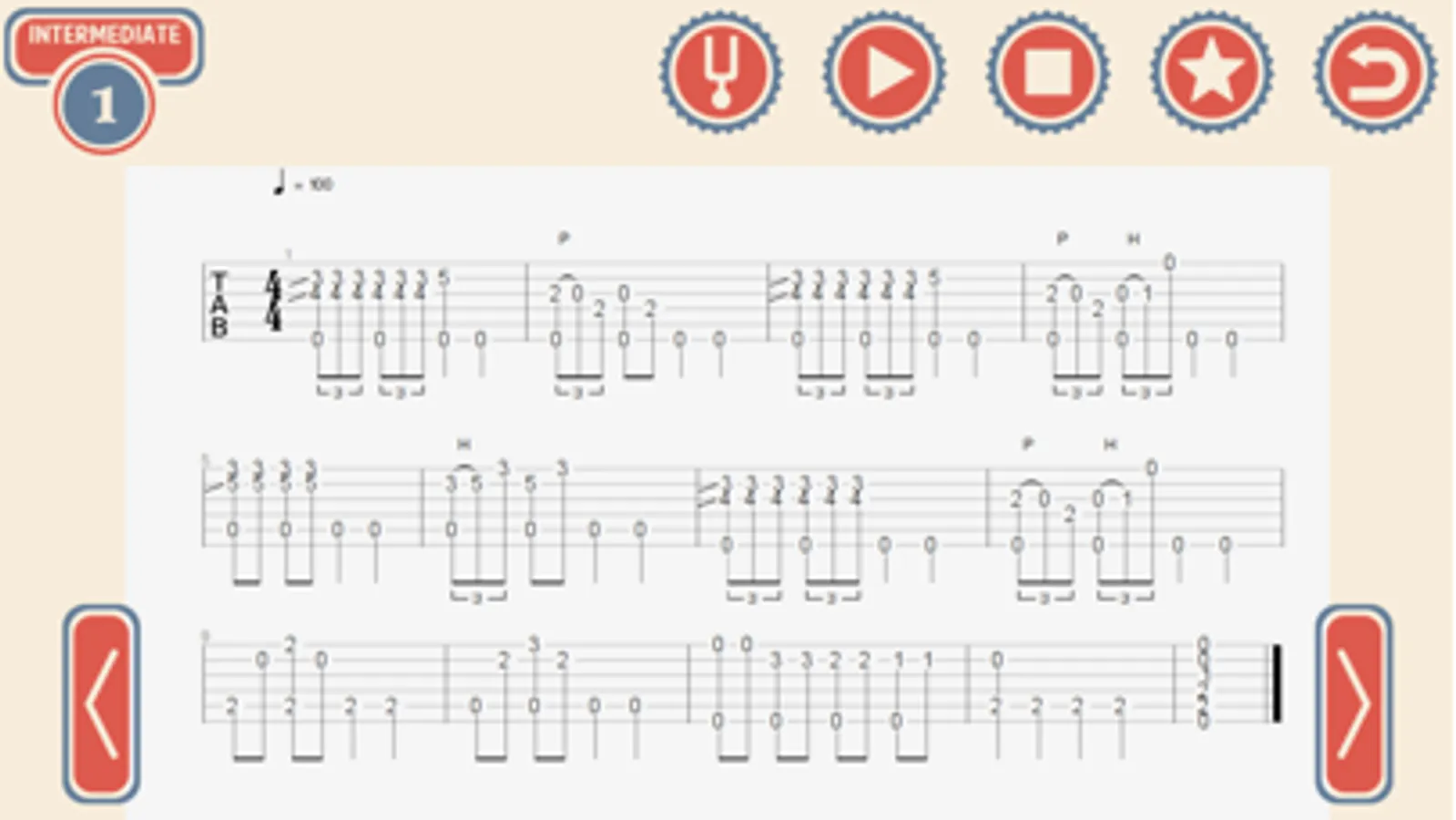
Task: Click the H hammer-on marking in first row
Action: pyautogui.click(x=1133, y=239)
